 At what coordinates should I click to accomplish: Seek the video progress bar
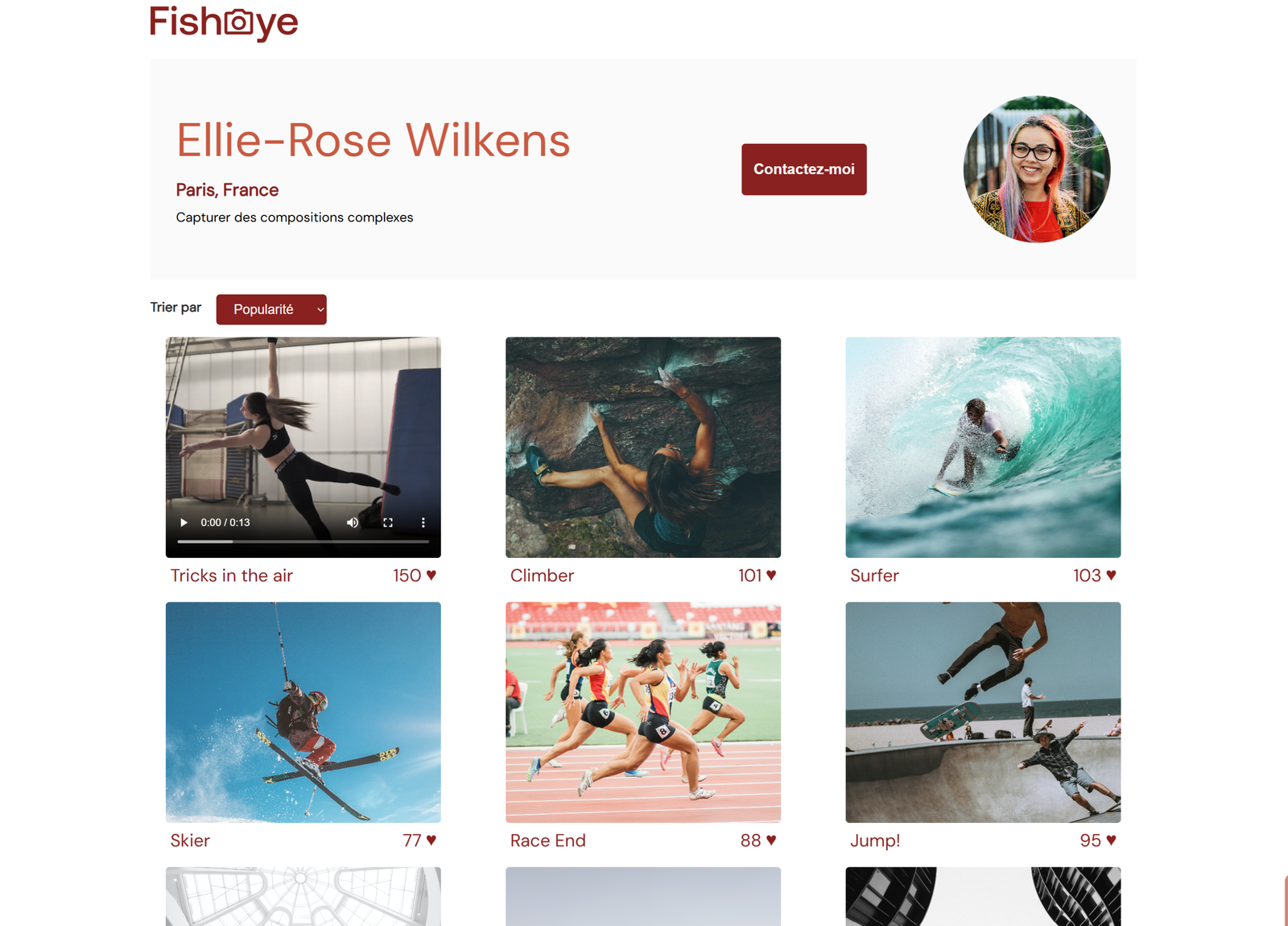coord(303,542)
